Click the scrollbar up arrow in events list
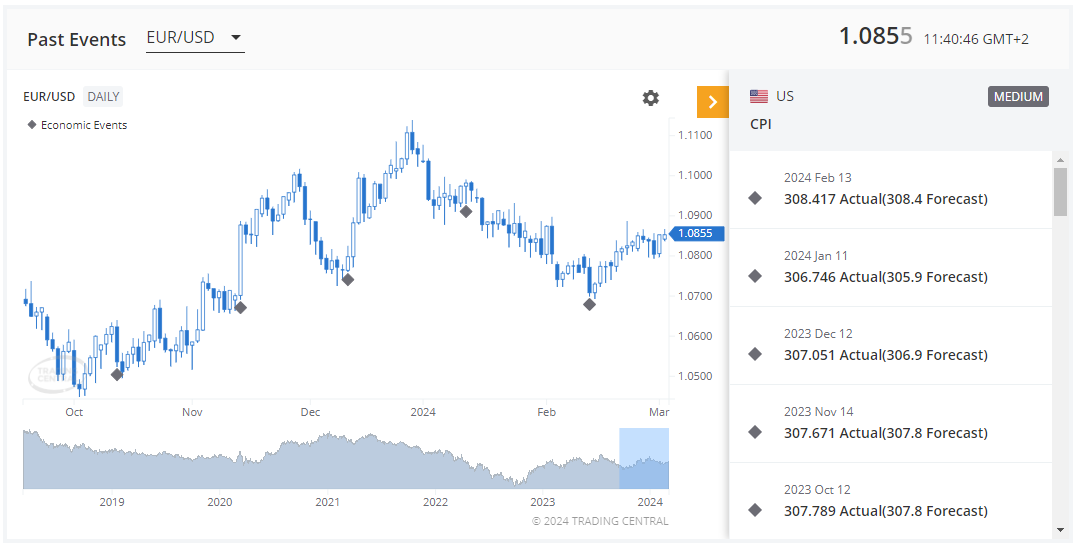The width and height of the screenshot is (1079, 549). [x=1060, y=160]
